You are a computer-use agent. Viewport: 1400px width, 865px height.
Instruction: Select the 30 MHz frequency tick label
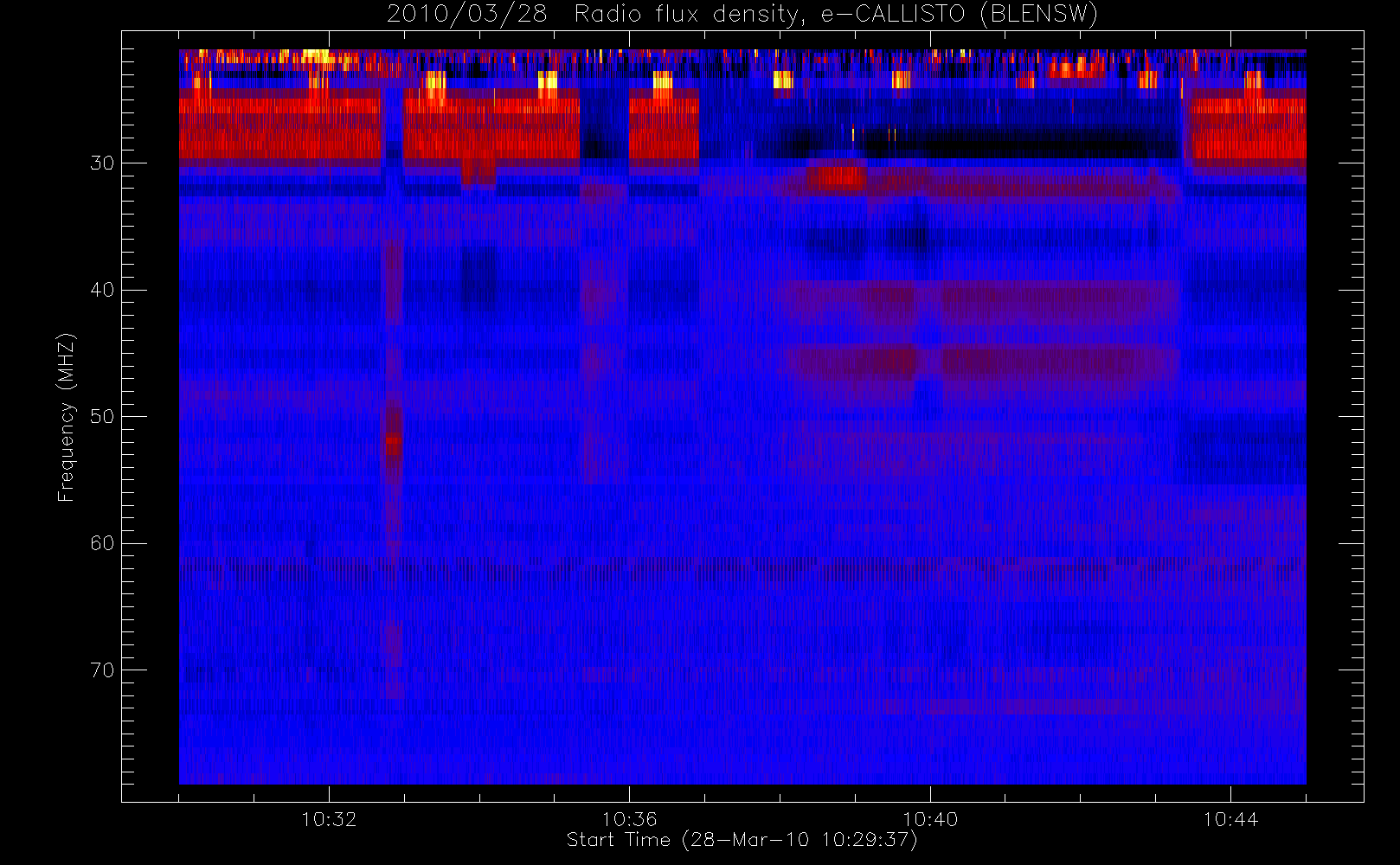pyautogui.click(x=102, y=163)
